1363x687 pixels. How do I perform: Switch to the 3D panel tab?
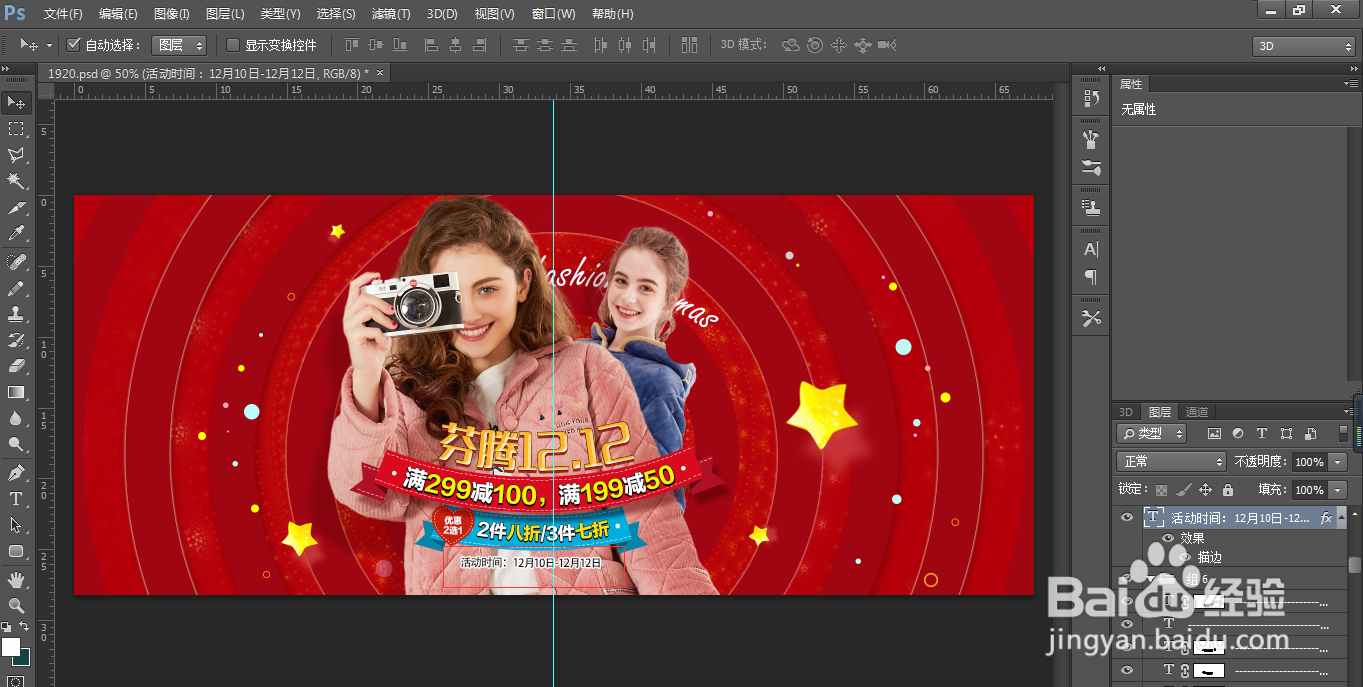pos(1126,412)
